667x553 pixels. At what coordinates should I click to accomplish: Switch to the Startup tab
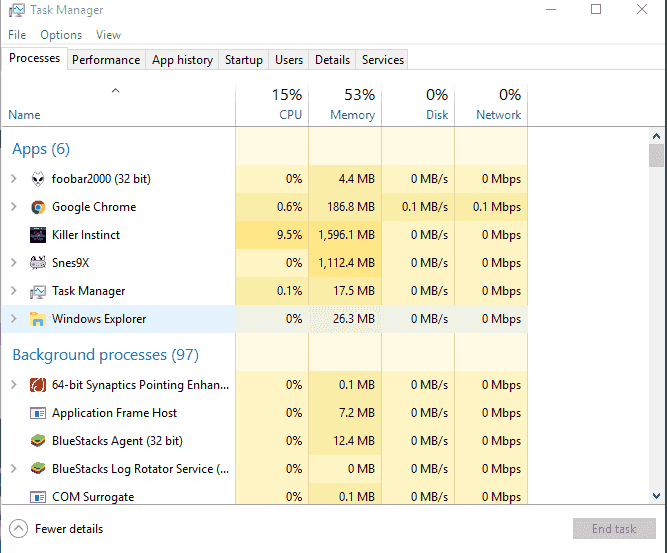point(244,60)
